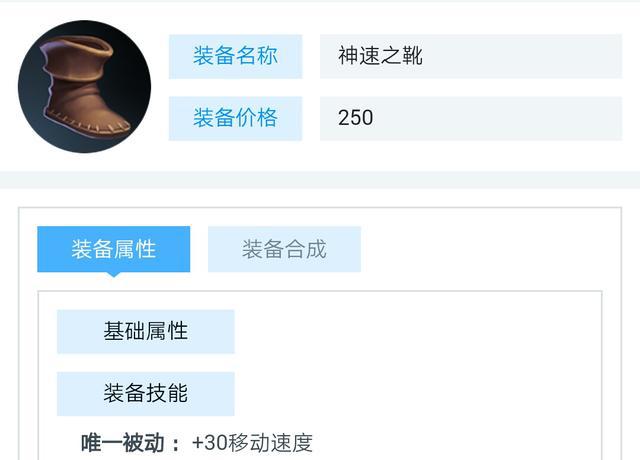Click the pointer triangle under 装备属性 tab

click(x=113, y=275)
